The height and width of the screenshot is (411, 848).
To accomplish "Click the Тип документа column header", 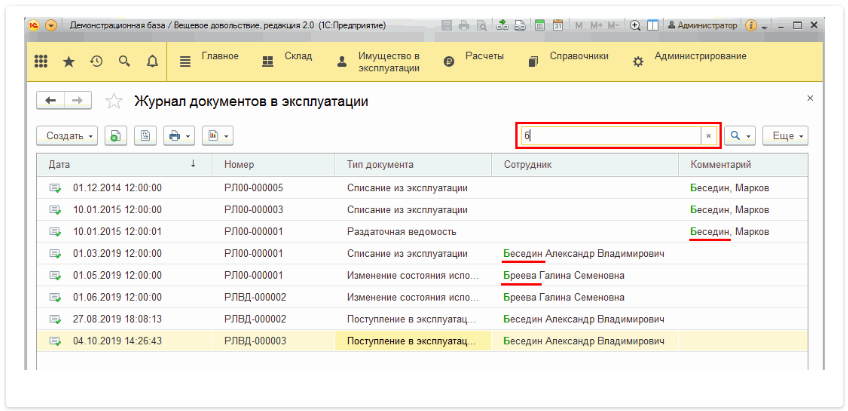I will coord(380,164).
